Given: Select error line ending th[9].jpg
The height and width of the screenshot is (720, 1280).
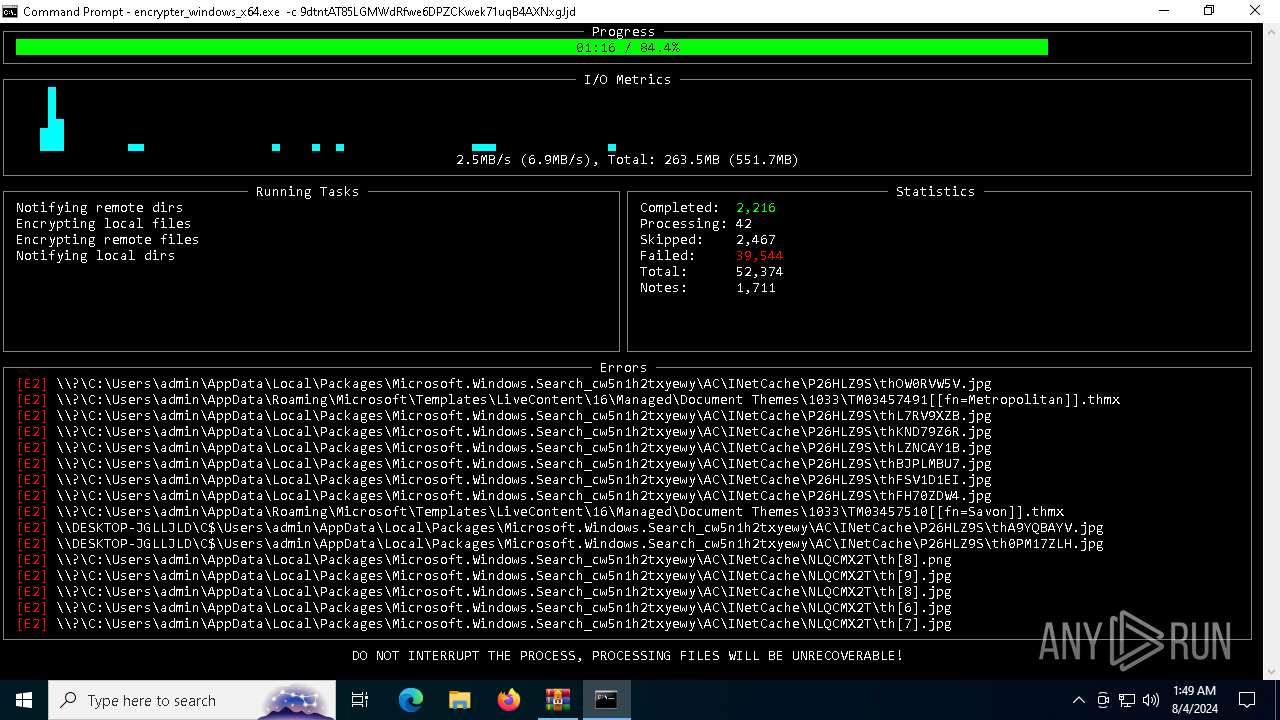Looking at the screenshot, I should (x=484, y=575).
